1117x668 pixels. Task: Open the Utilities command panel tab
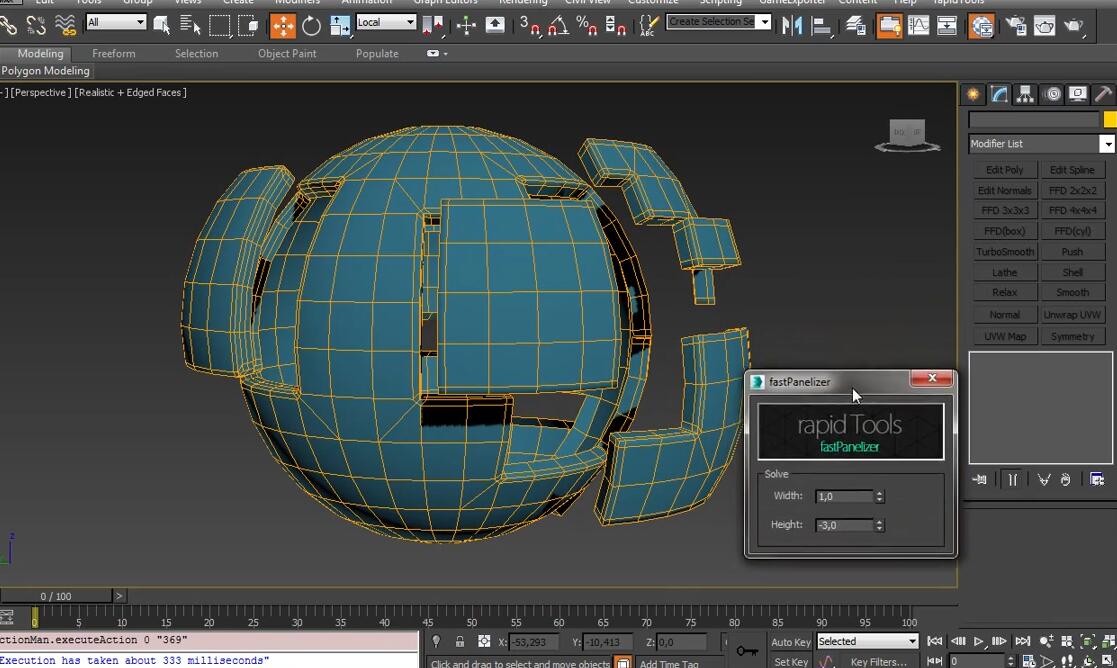tap(1104, 94)
